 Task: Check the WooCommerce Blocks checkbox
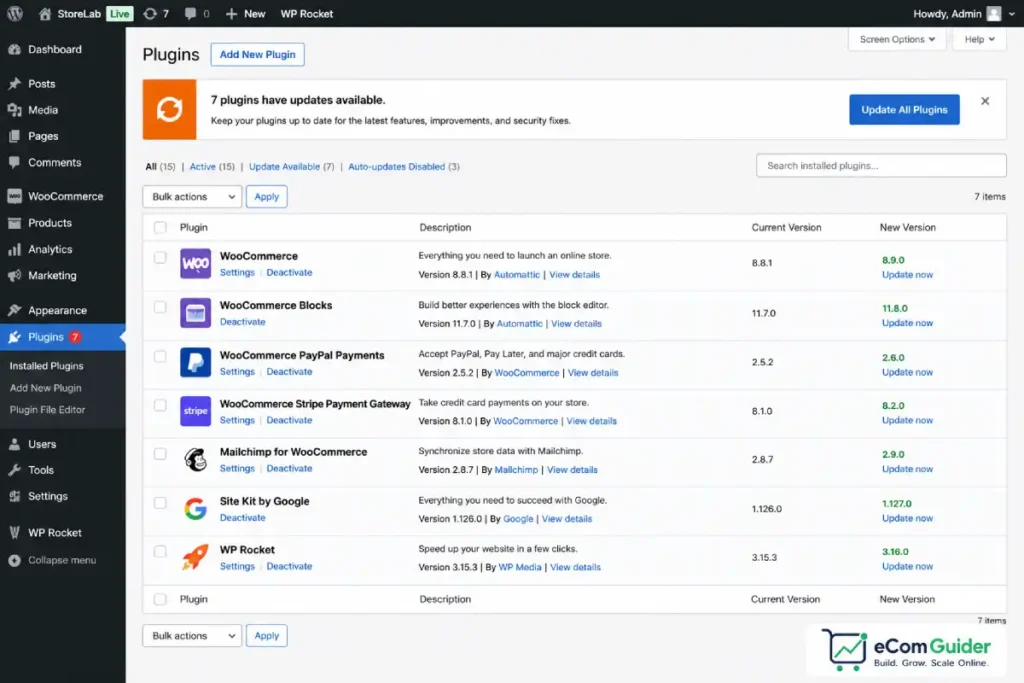160,307
